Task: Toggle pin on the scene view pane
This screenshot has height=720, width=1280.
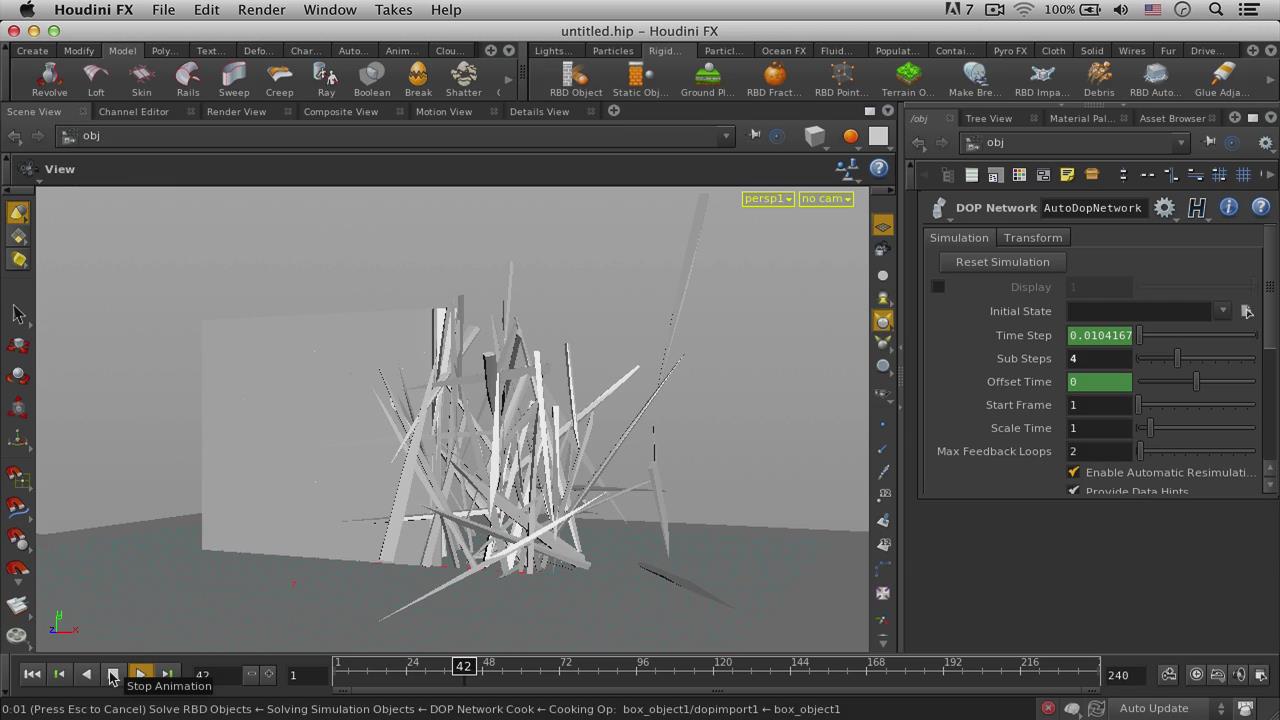Action: 755,135
